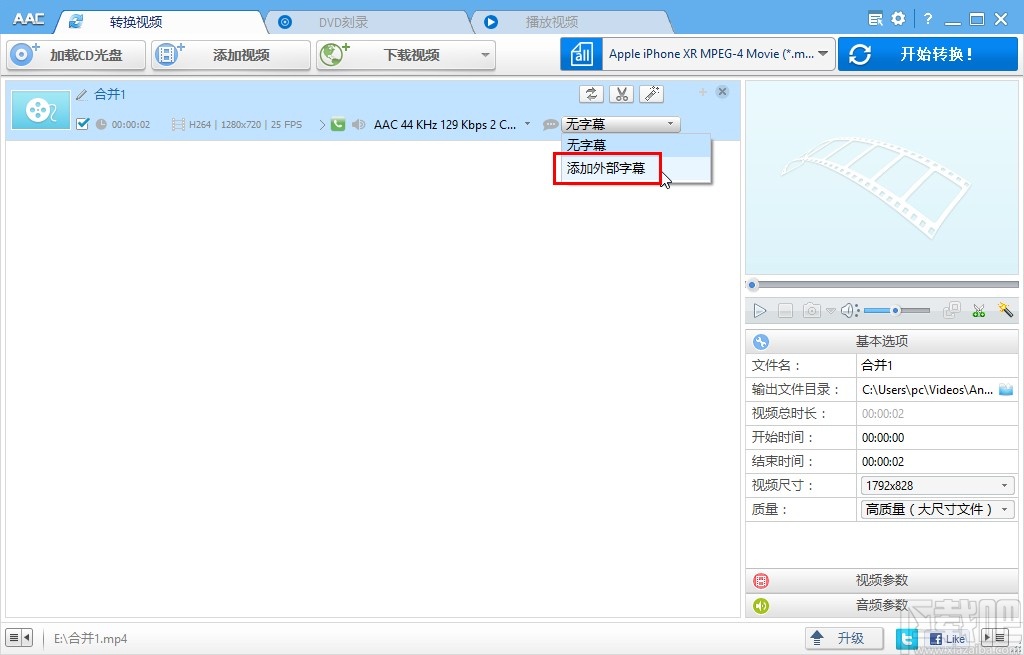This screenshot has height=655, width=1024.
Task: Click the green scissors clip tool below preview
Action: [x=979, y=311]
